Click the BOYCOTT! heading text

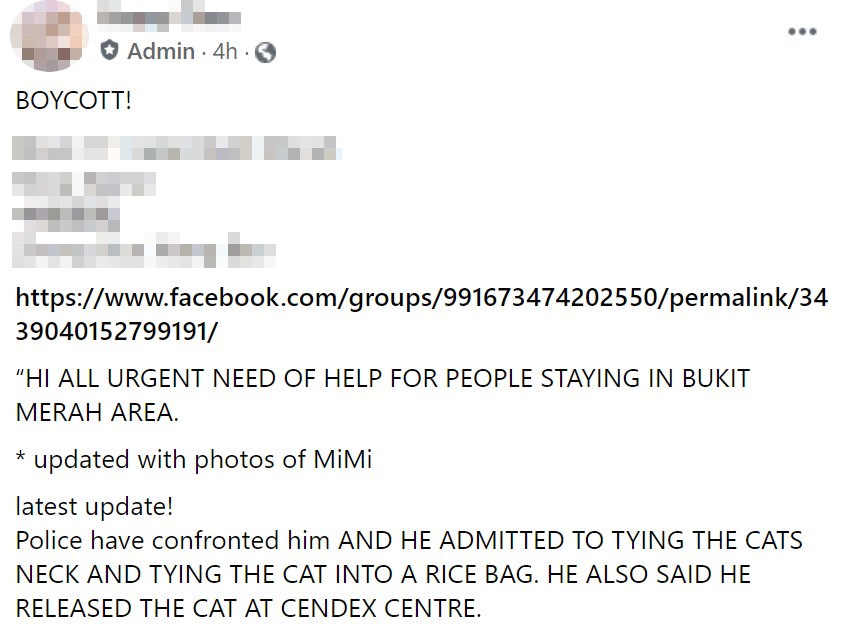tap(73, 101)
